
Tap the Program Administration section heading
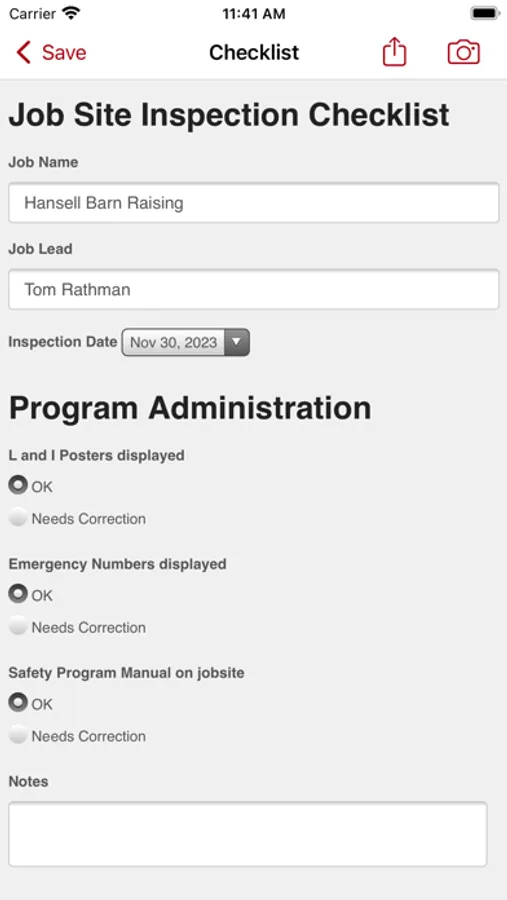tap(190, 408)
